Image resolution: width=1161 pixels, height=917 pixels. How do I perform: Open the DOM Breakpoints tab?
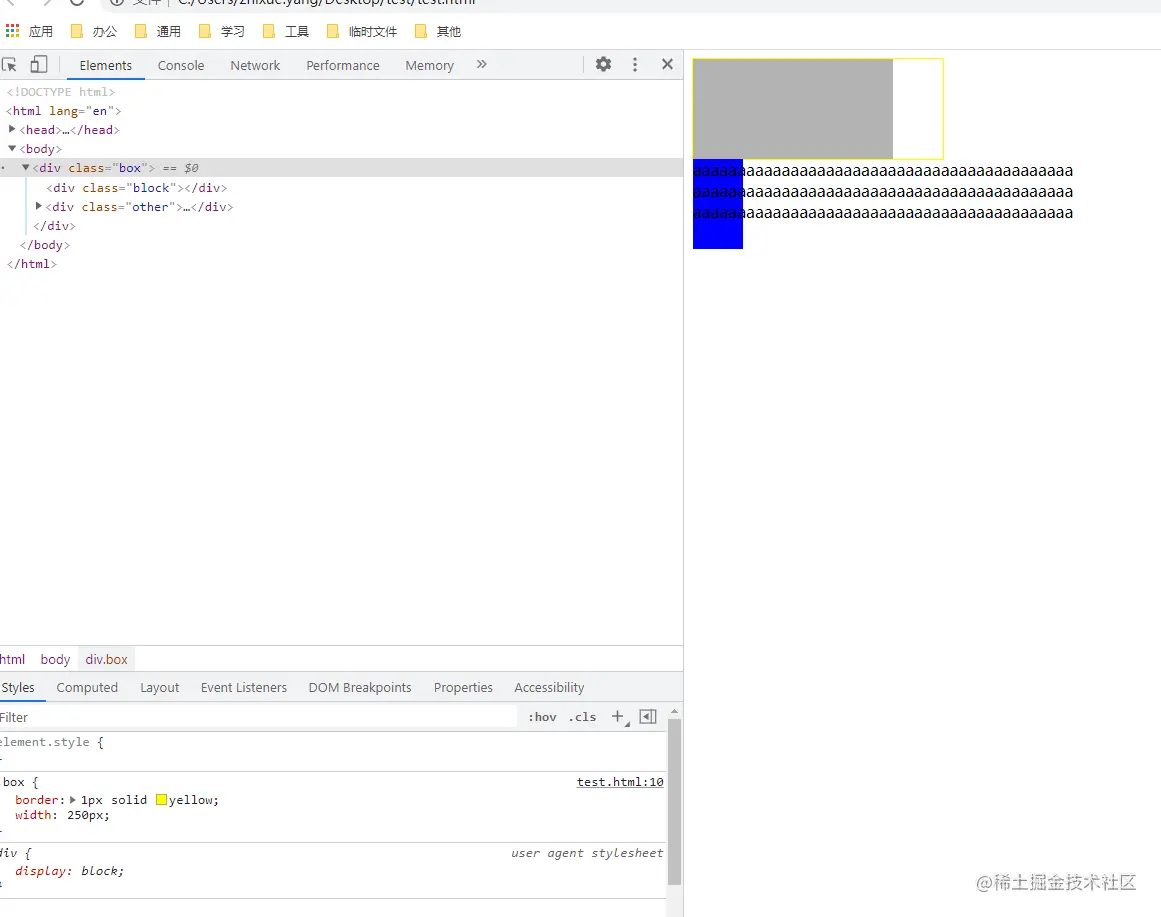click(360, 687)
